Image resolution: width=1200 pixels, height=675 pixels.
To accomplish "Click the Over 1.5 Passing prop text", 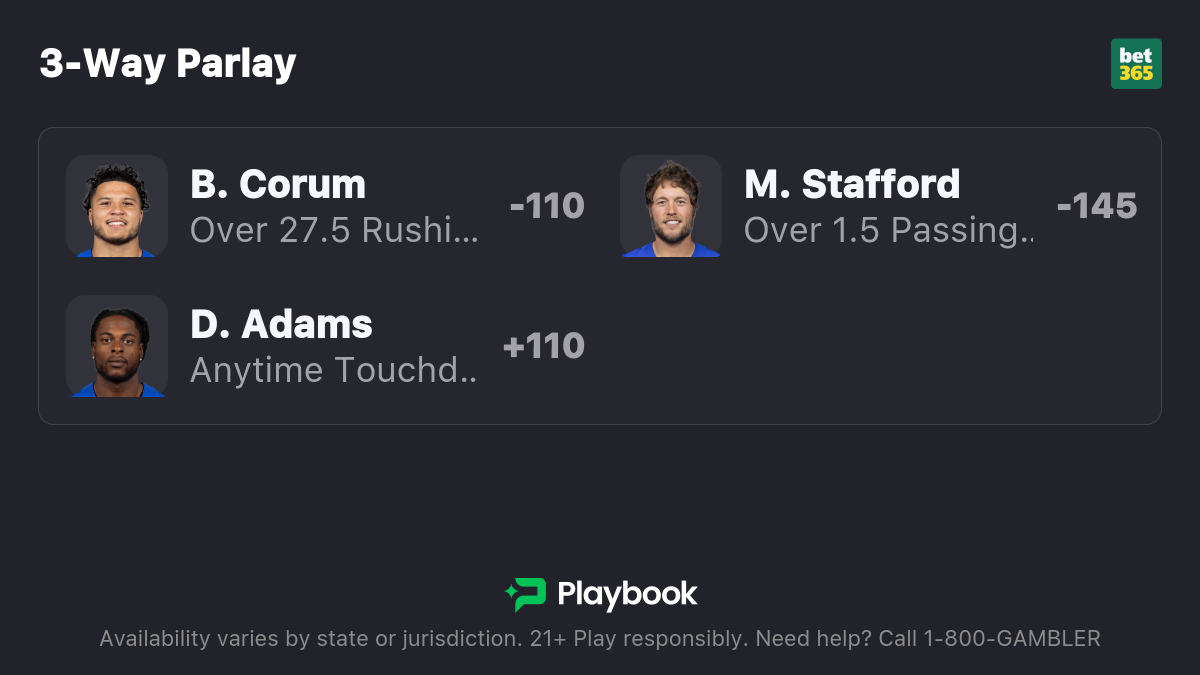I will coord(889,231).
